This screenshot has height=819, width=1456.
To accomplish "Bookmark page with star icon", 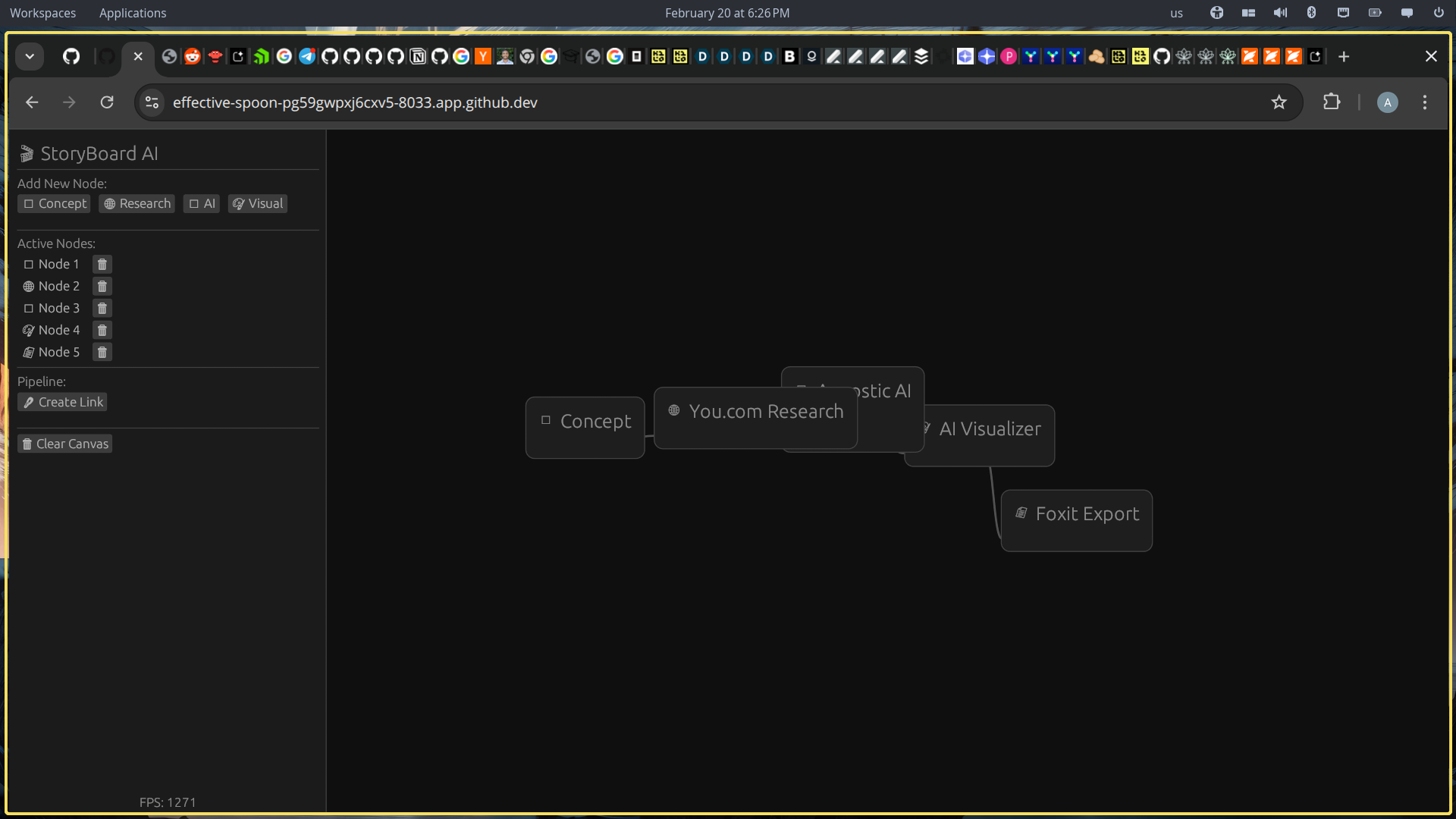I will point(1279,102).
